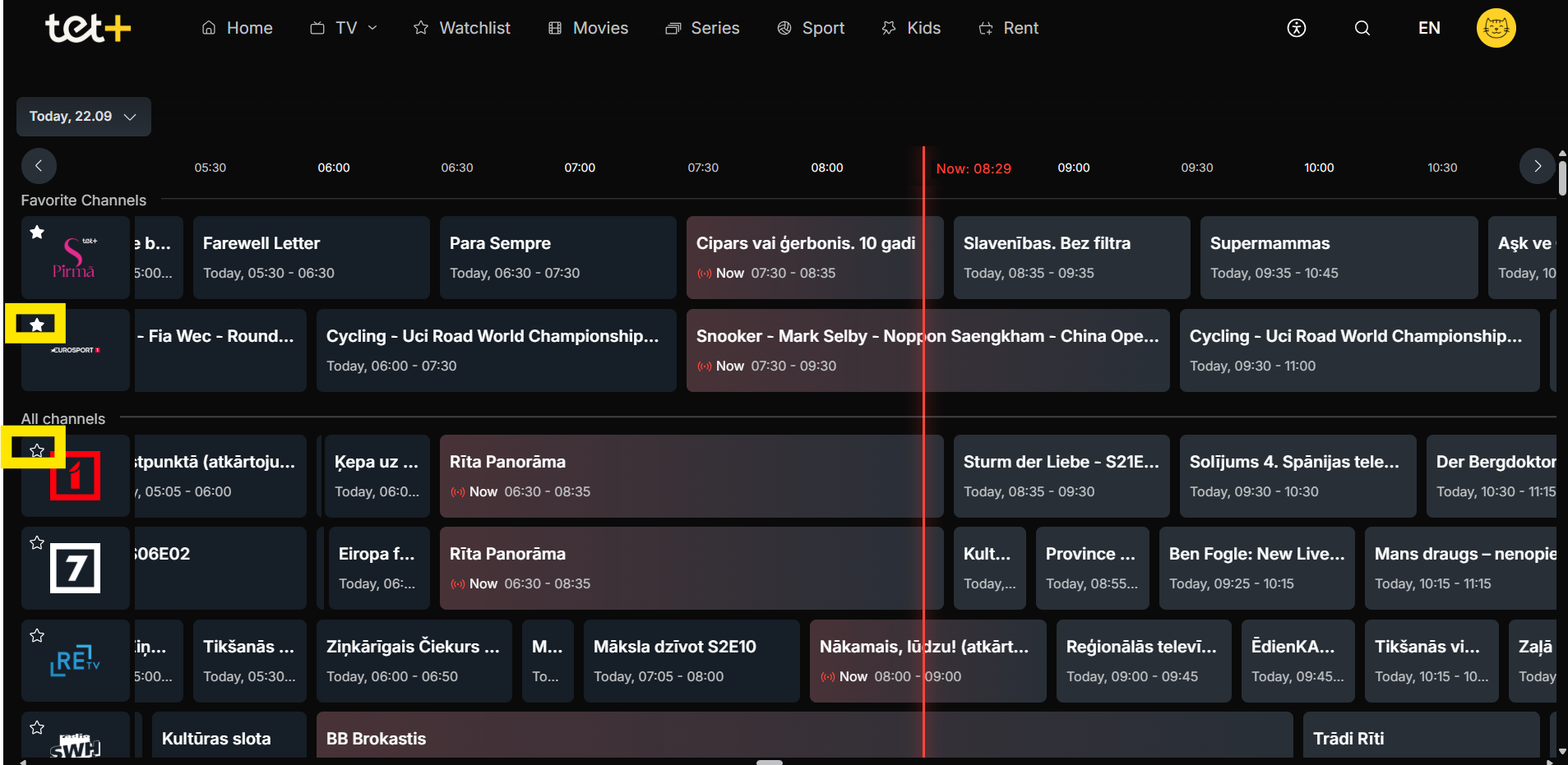Open the Radio SWH channel logo
This screenshot has width=1568, height=765.
pos(75,744)
